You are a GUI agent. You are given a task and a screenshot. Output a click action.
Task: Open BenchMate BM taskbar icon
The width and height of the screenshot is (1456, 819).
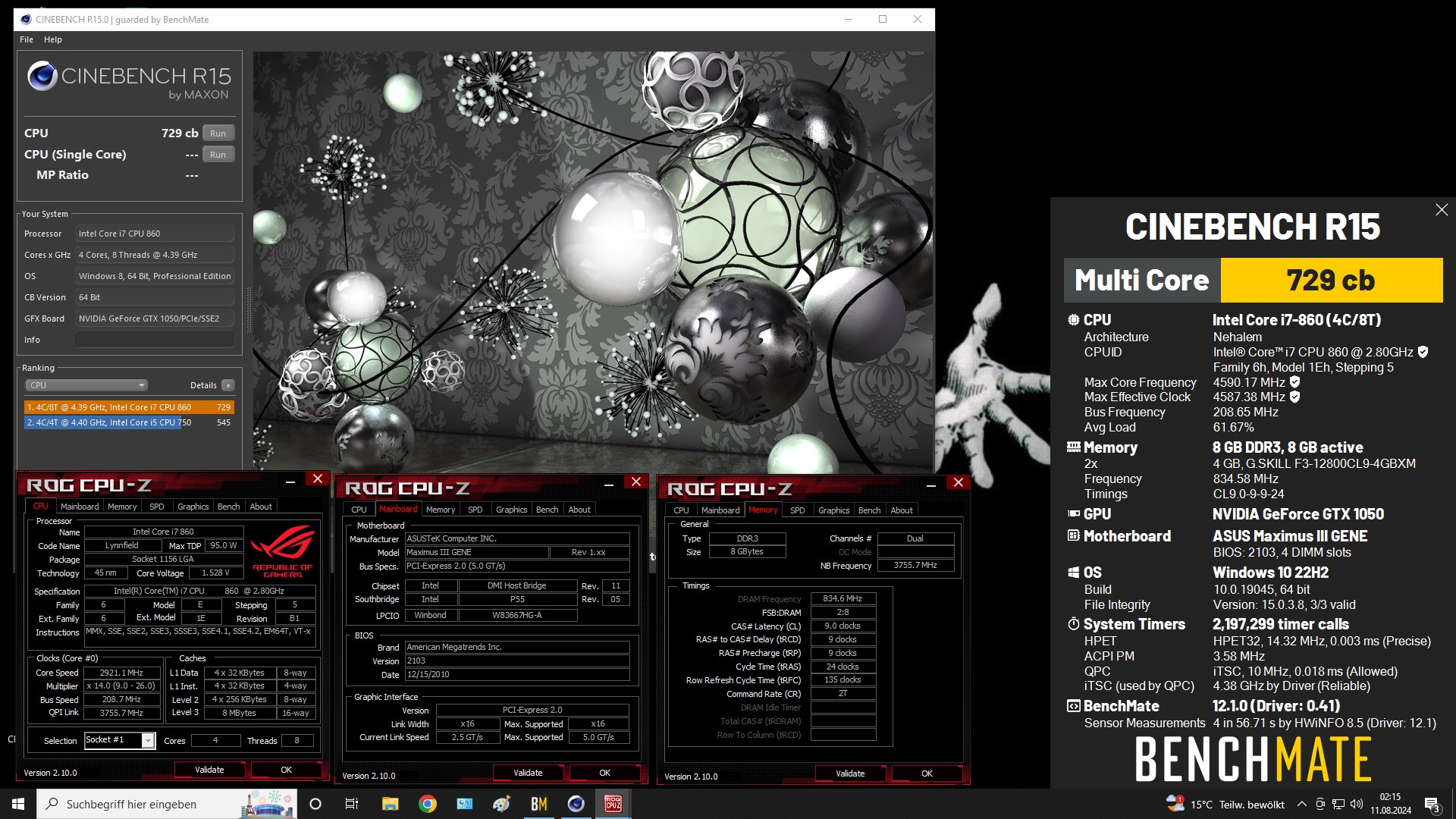coord(539,804)
